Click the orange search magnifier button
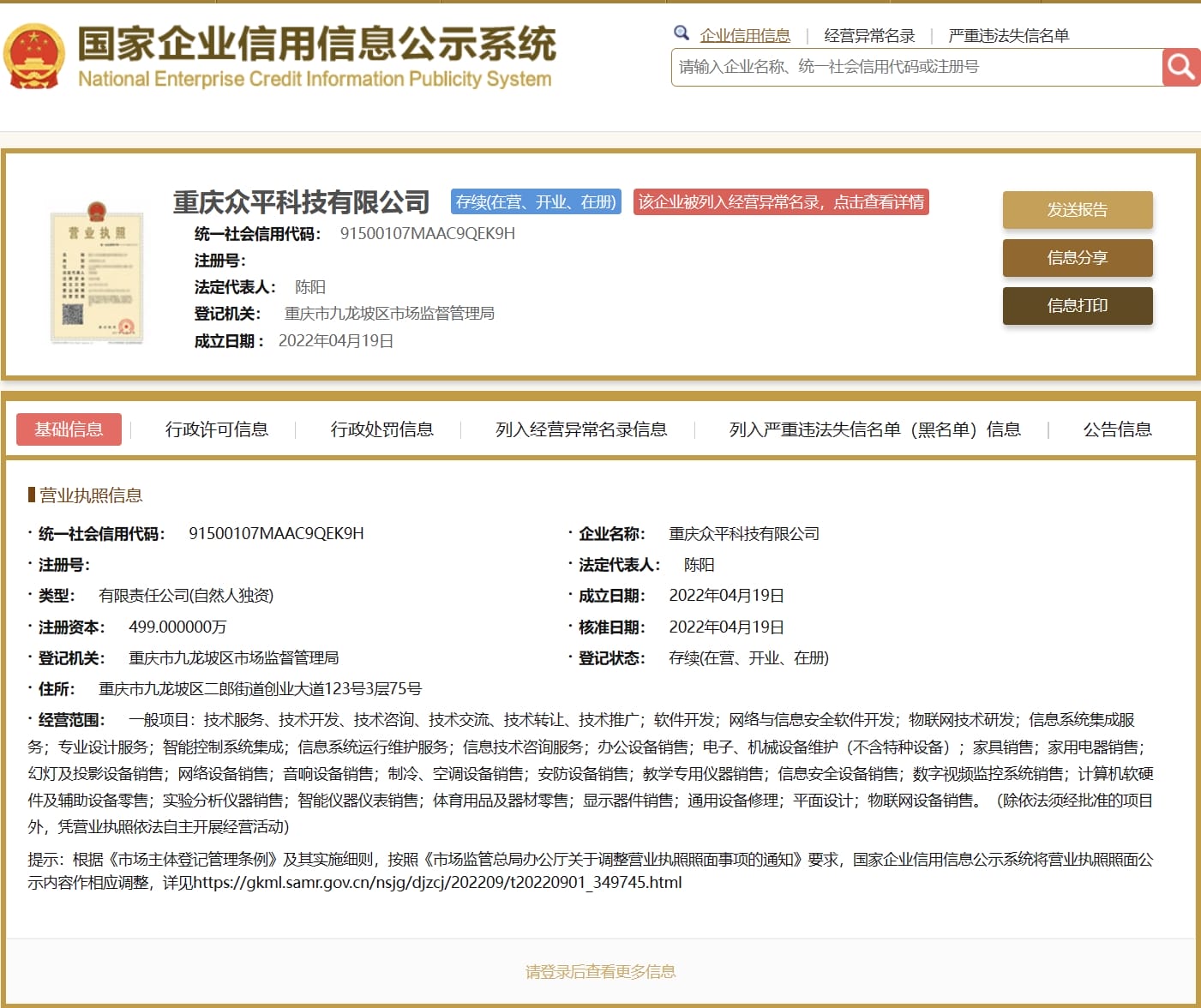 click(x=1180, y=67)
